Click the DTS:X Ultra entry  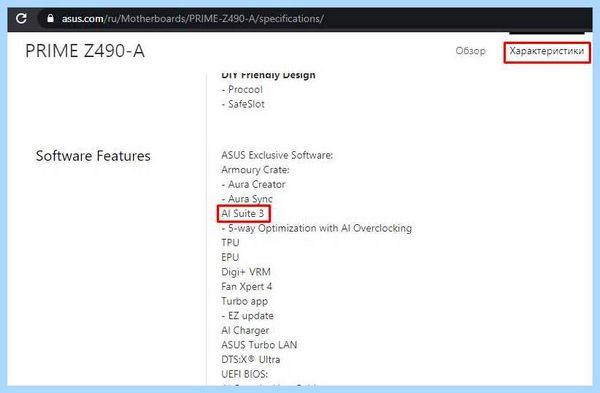pyautogui.click(x=251, y=359)
